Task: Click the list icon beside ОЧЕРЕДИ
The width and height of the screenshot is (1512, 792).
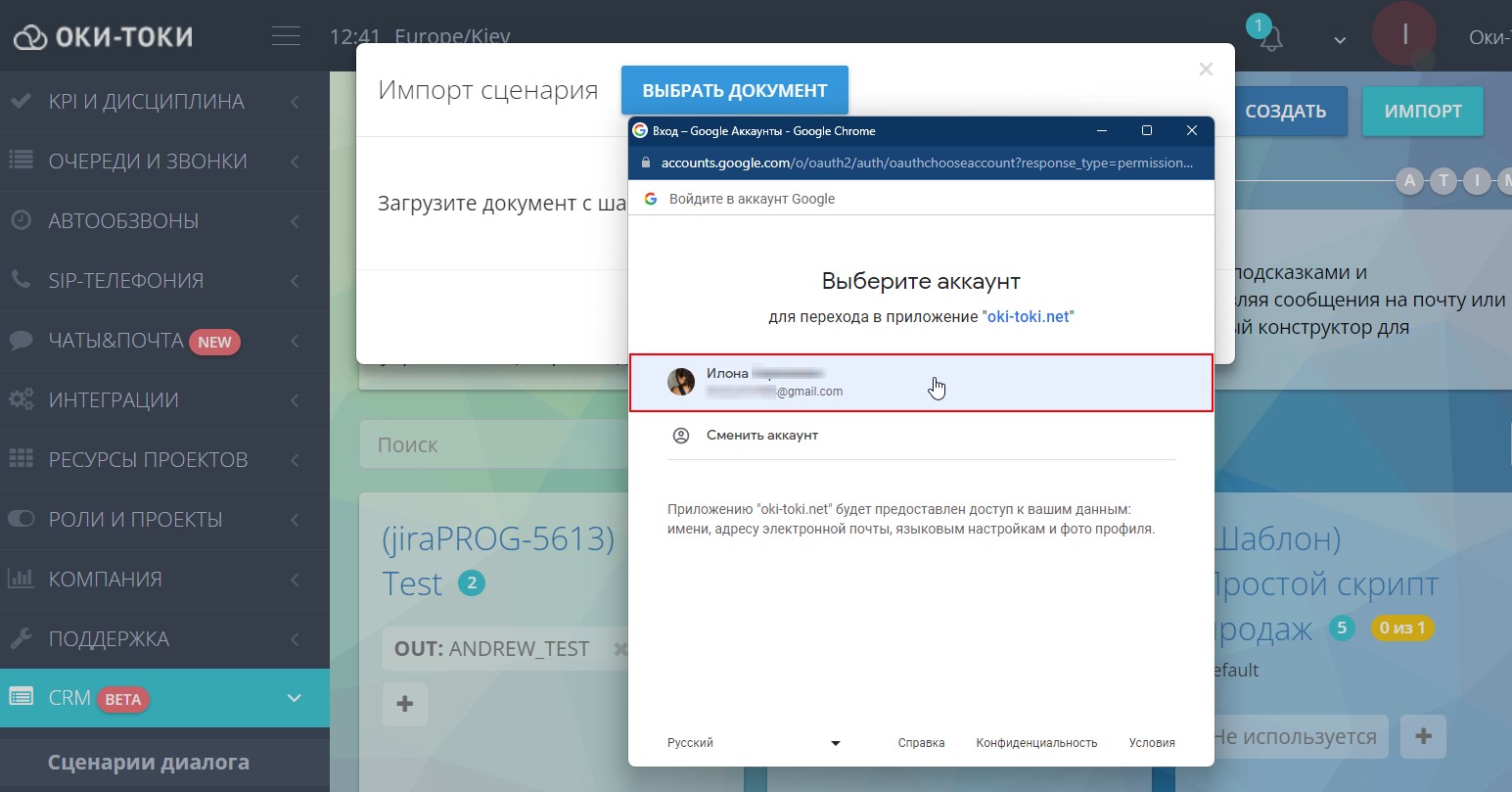Action: coord(21,161)
